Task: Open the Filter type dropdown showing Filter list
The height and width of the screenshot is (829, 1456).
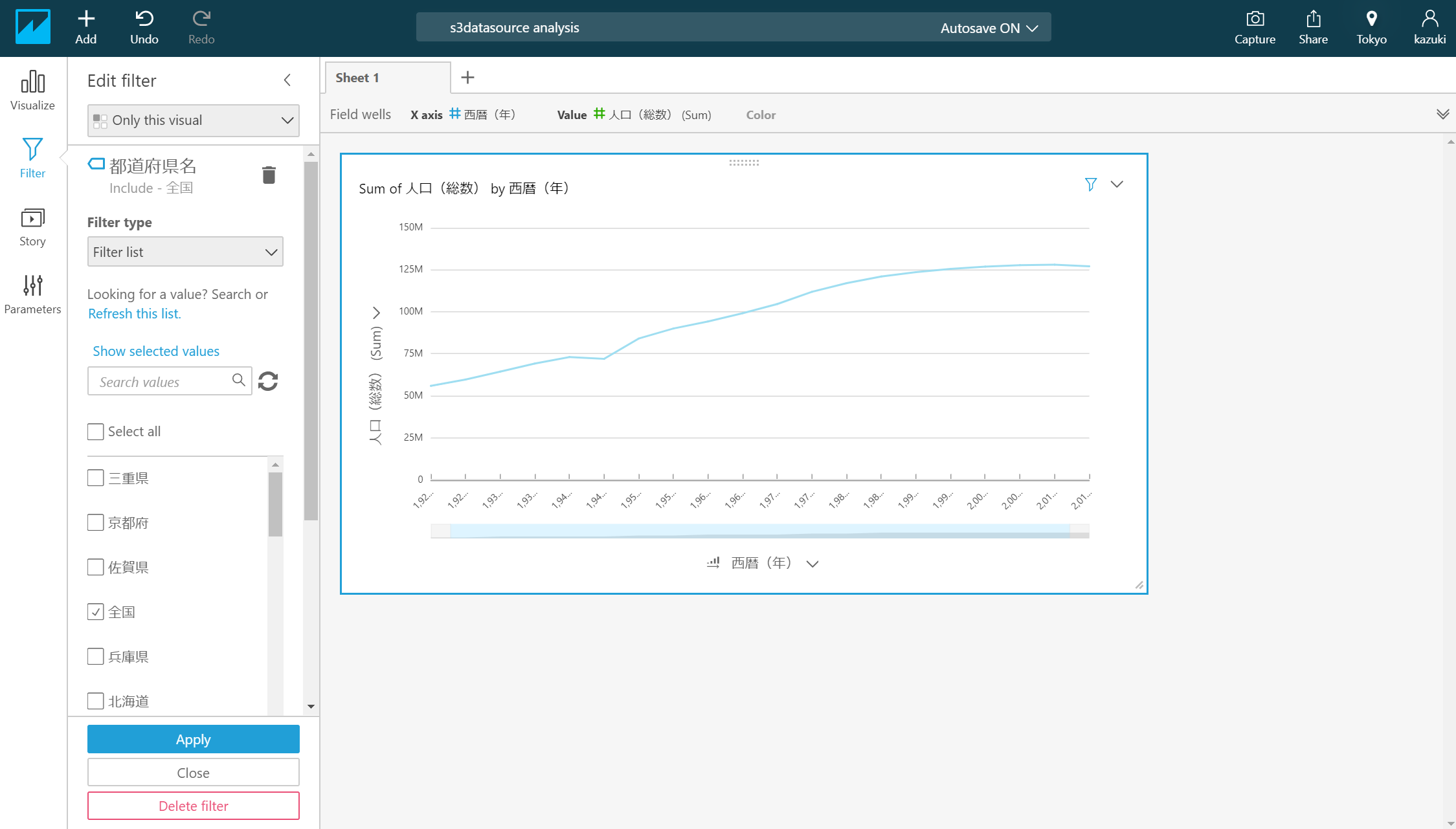Action: (x=185, y=251)
